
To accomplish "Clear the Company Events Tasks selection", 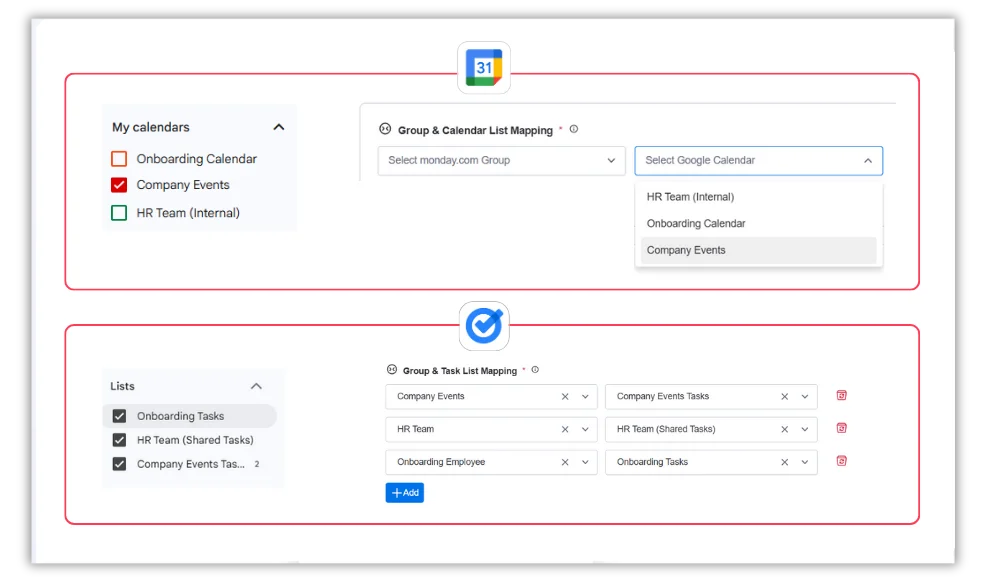I will tap(784, 397).
